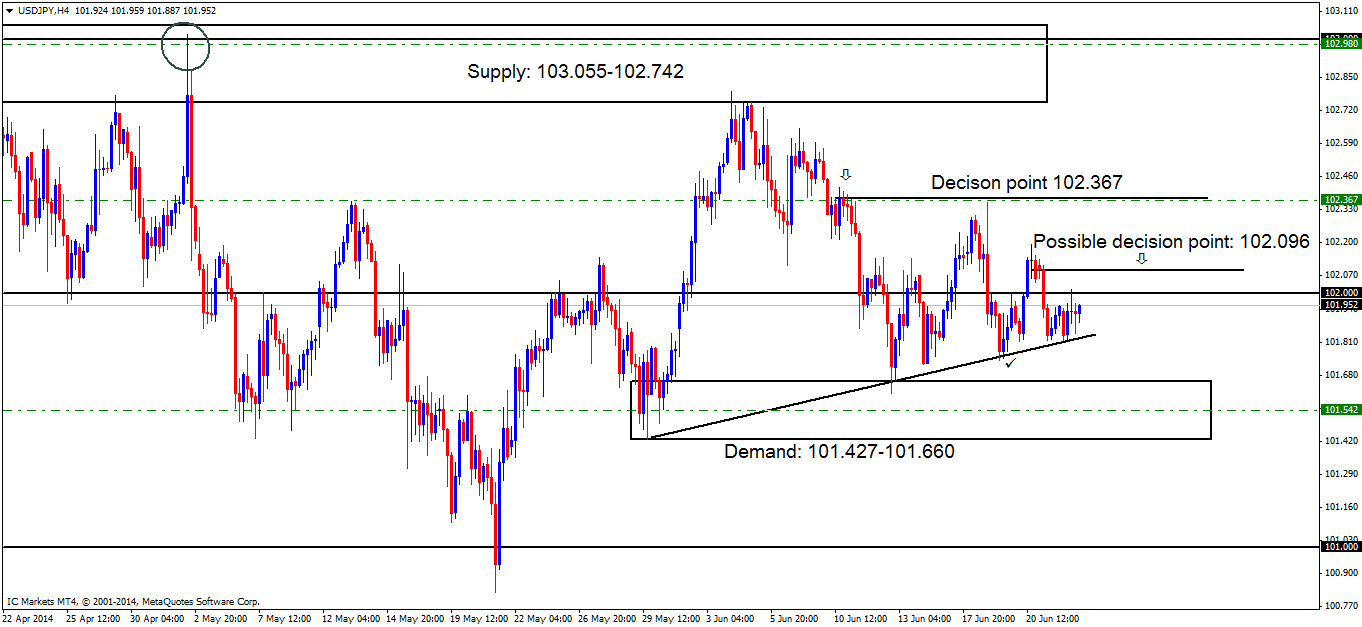Click the USDJPY,H4 chart title text

43,10
